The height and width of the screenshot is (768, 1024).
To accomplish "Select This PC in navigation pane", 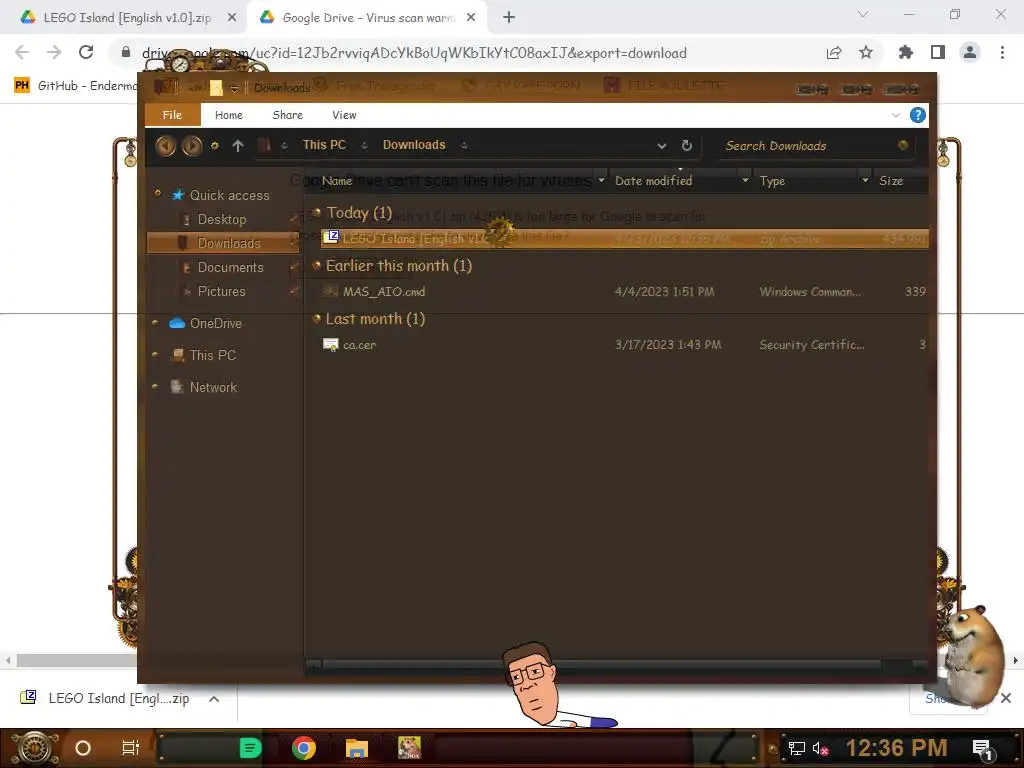I will [212, 355].
